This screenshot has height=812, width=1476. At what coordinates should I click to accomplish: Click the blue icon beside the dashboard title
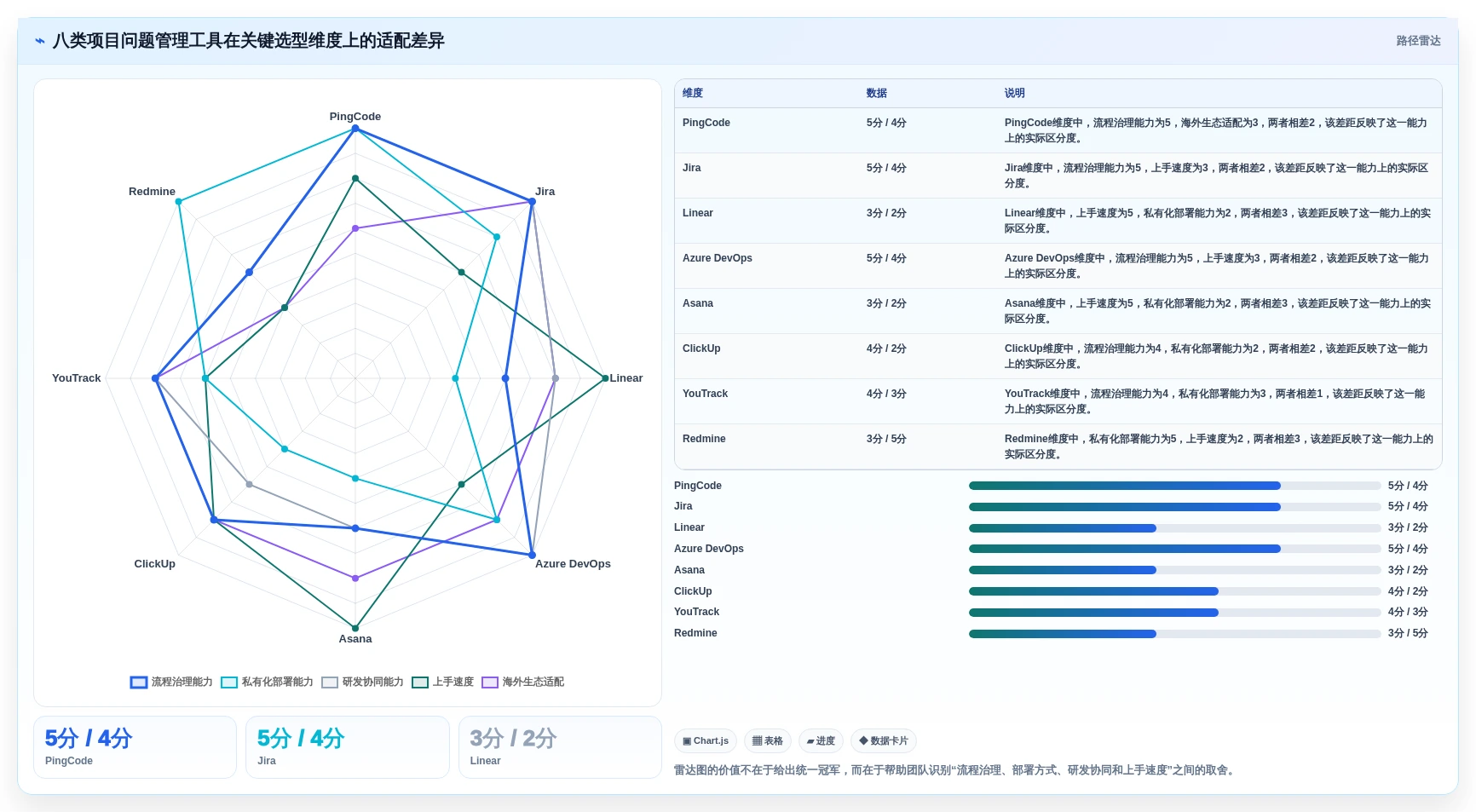point(40,41)
